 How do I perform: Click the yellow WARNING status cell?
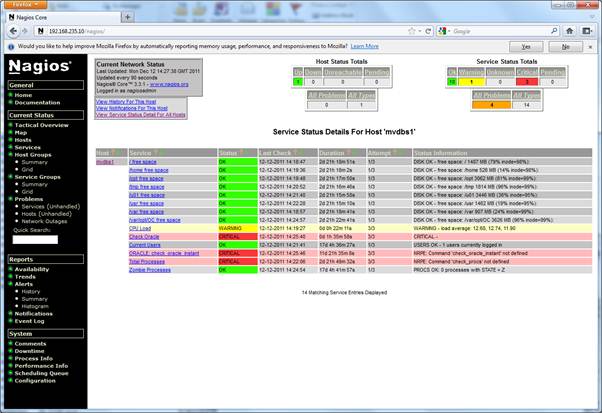238,228
